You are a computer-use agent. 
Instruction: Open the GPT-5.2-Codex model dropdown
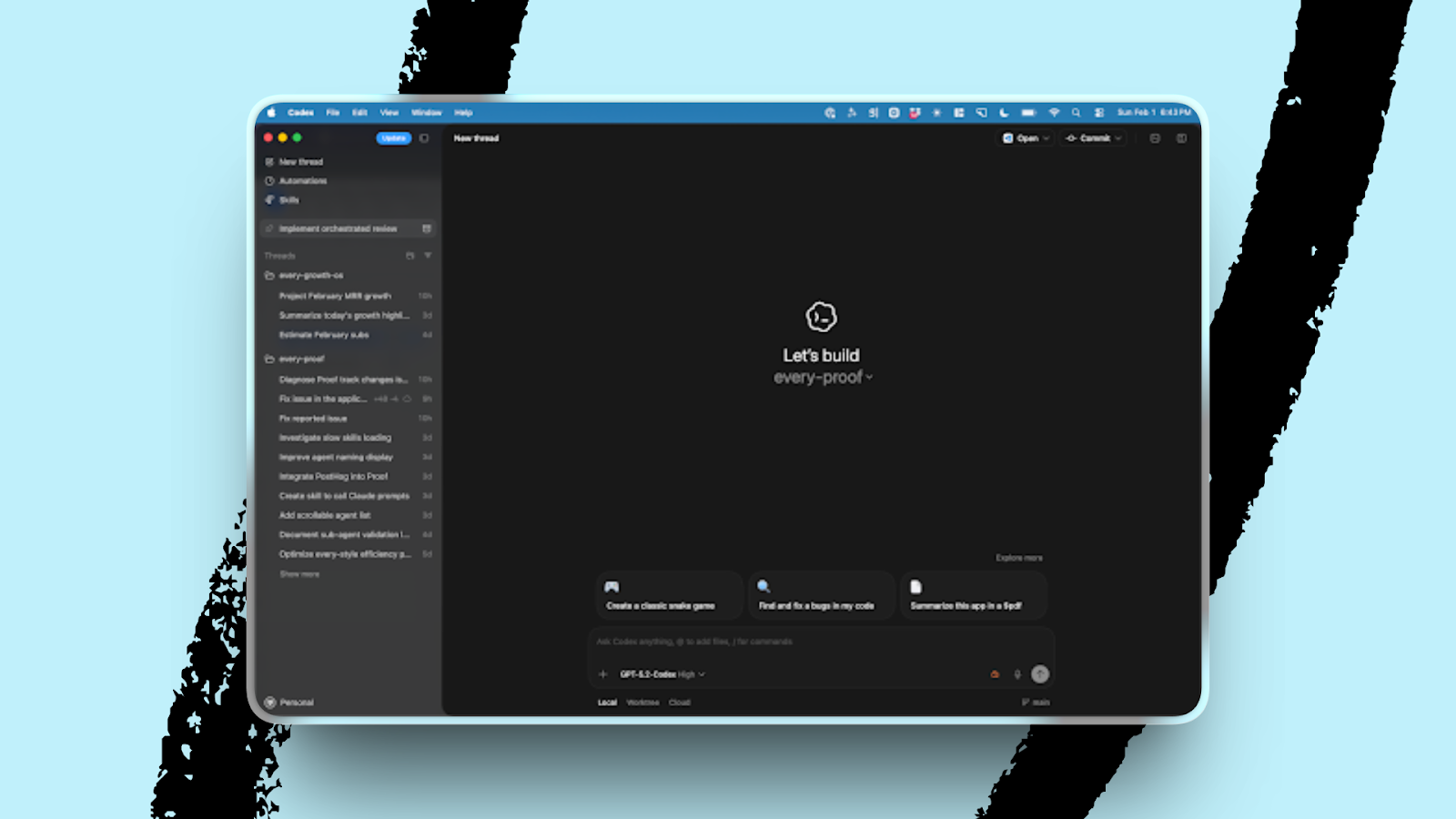click(x=662, y=674)
